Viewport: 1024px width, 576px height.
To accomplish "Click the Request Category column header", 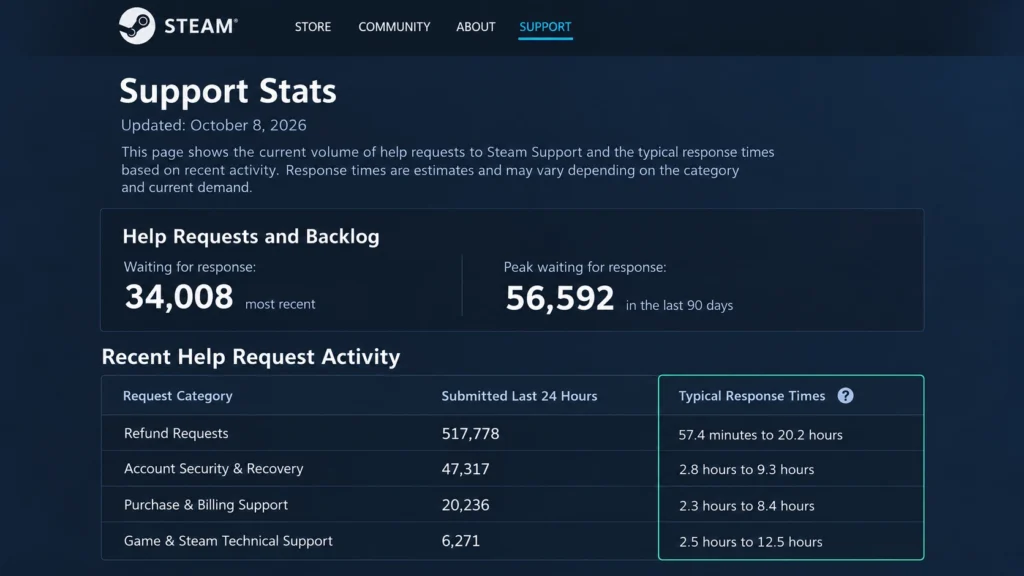I will 178,396.
